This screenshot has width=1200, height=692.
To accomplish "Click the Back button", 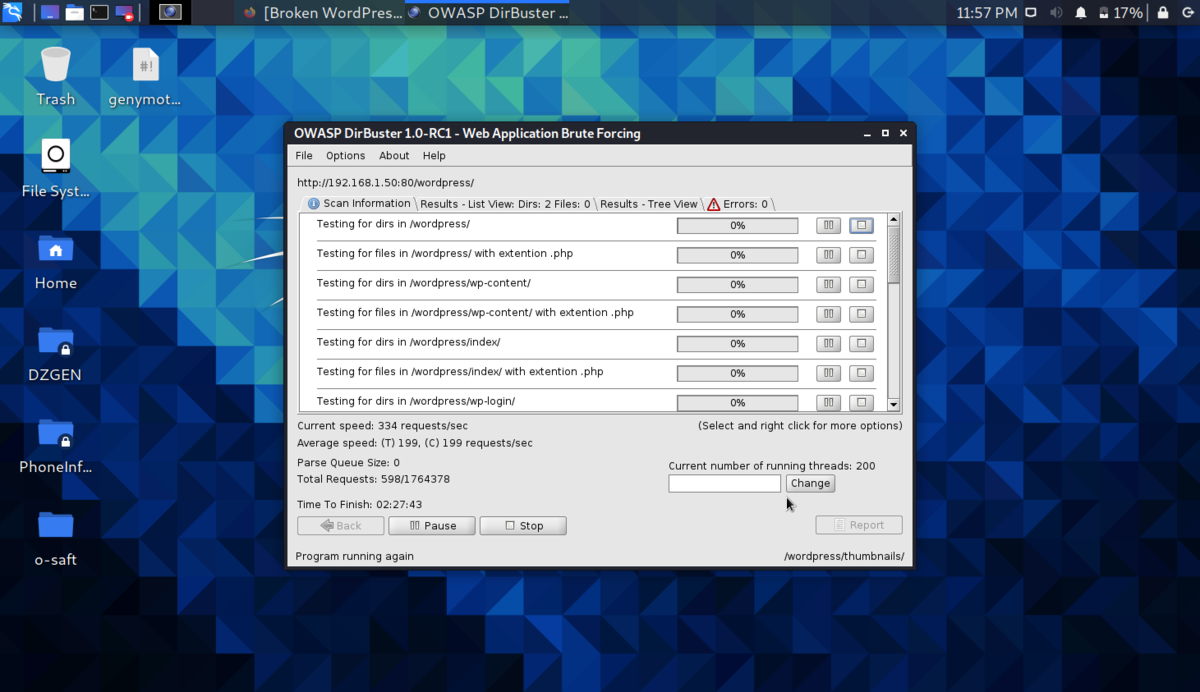I will click(341, 526).
